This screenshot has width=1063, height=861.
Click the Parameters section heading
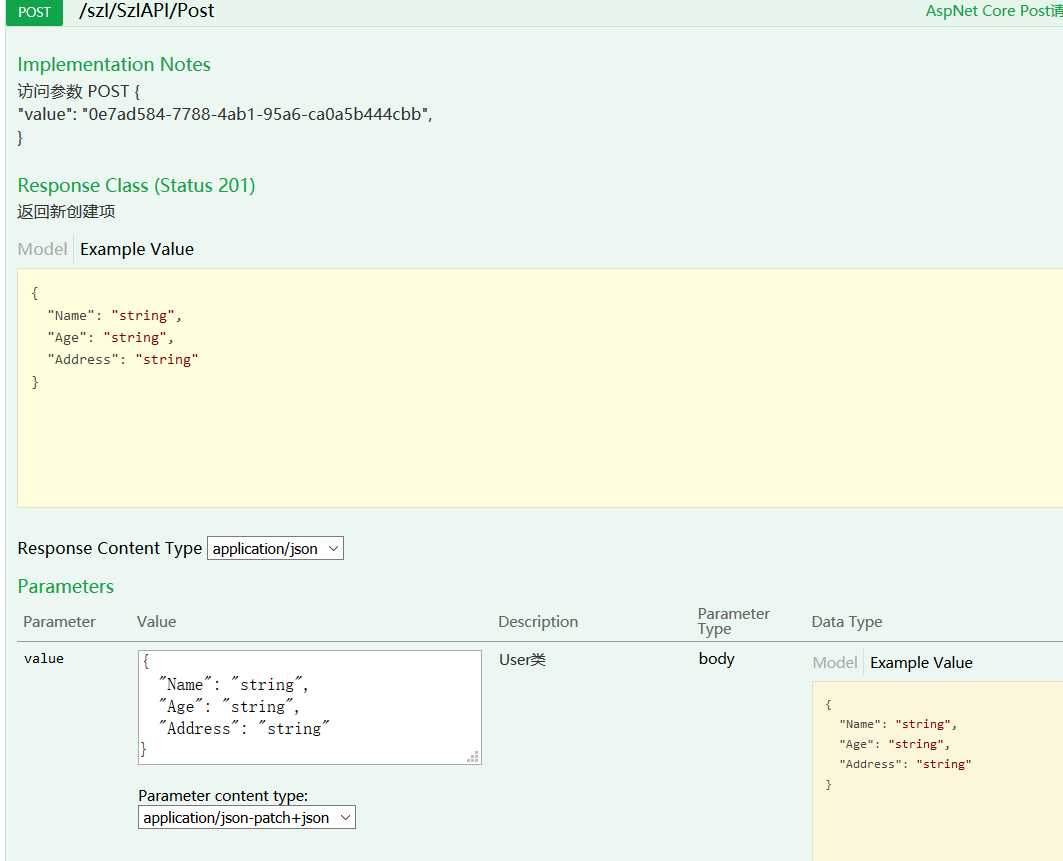tap(66, 586)
